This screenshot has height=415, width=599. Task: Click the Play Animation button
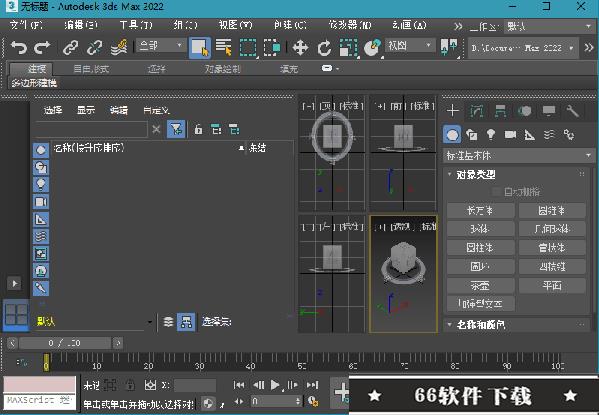(x=275, y=385)
